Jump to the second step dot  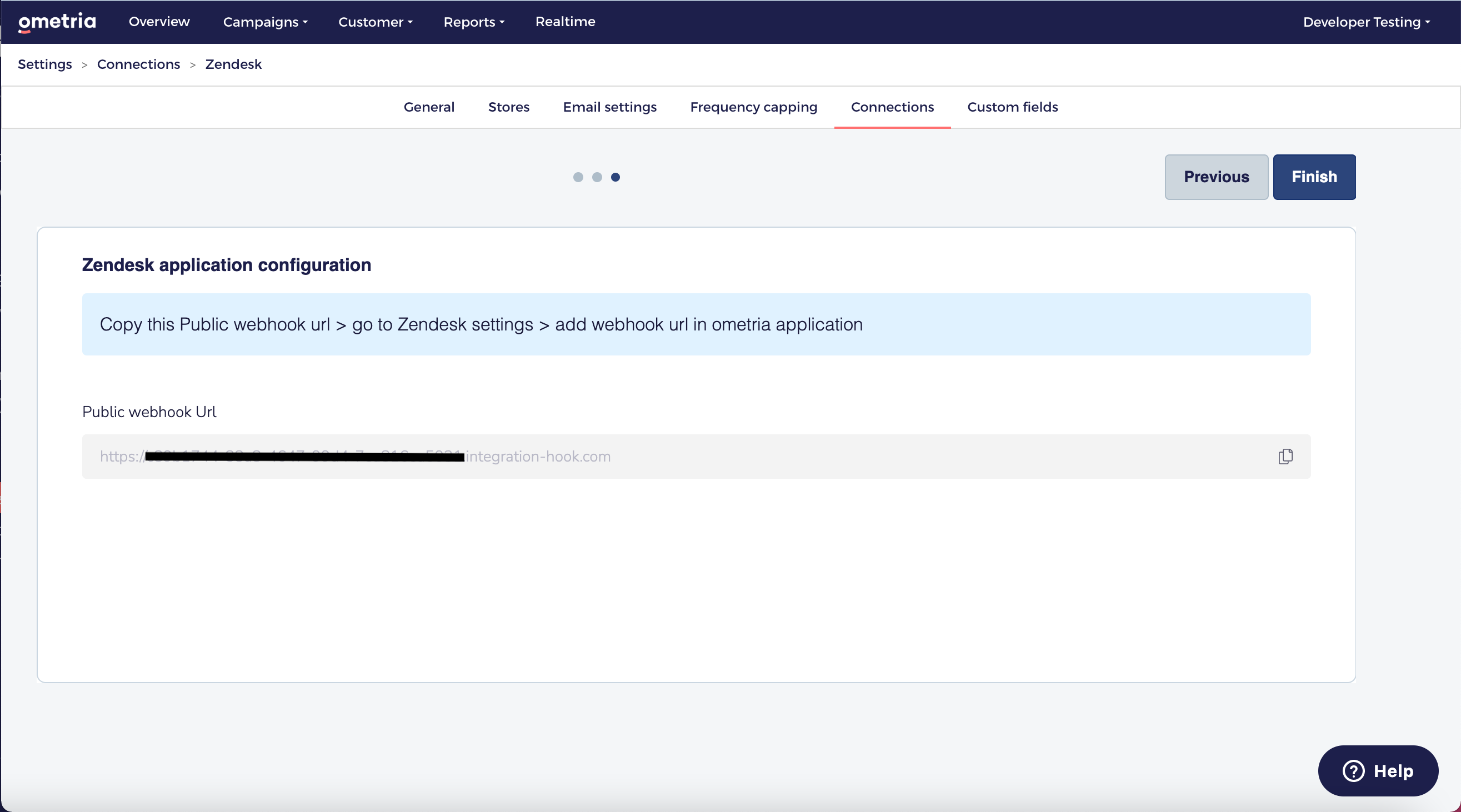pos(597,177)
